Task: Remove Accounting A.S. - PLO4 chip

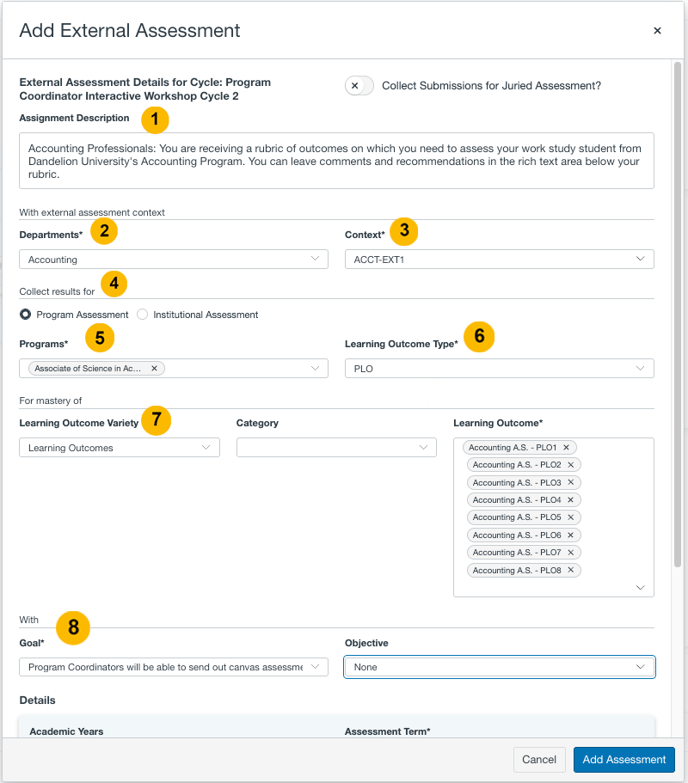Action: 571,500
